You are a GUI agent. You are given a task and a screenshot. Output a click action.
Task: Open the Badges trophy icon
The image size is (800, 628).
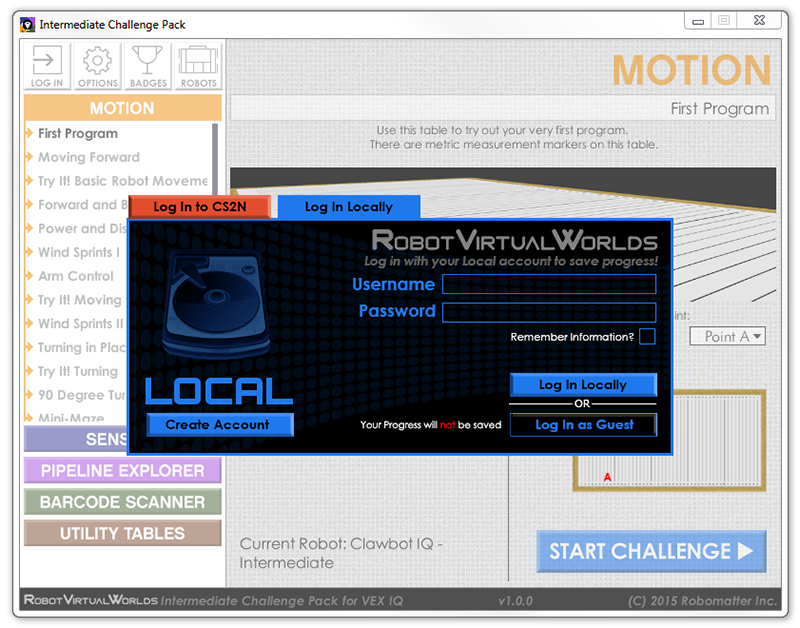click(x=147, y=66)
